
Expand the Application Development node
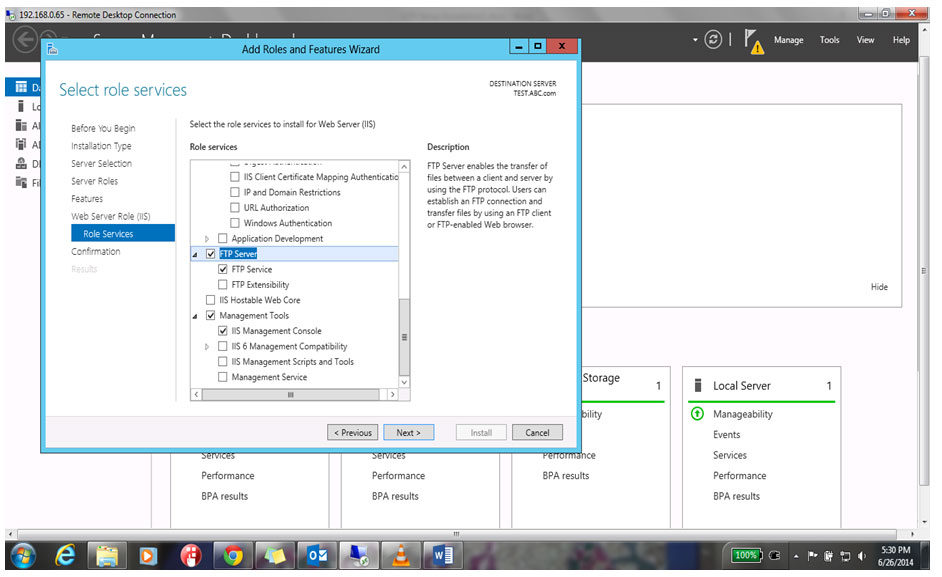click(207, 239)
